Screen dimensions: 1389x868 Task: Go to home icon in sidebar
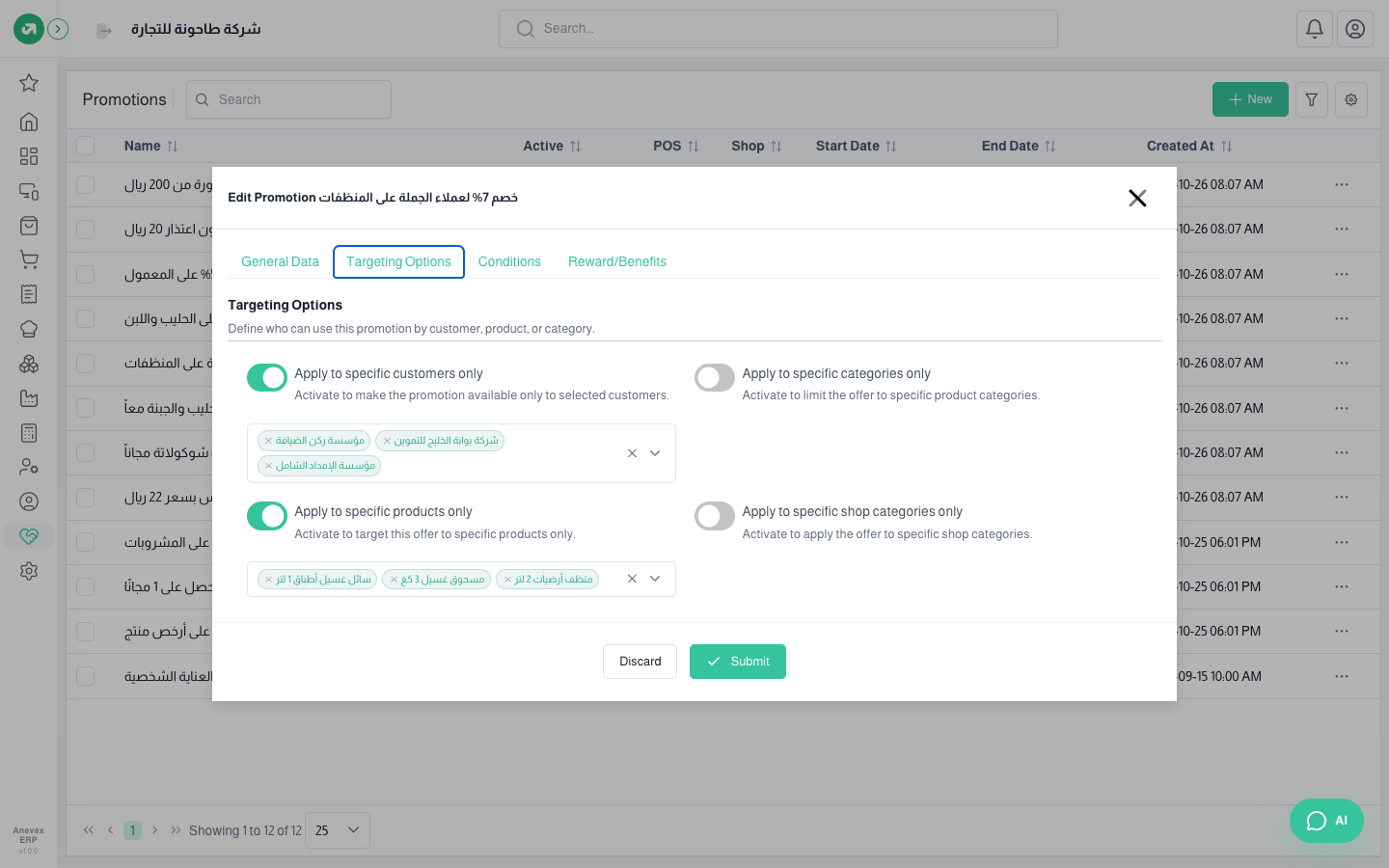[29, 122]
